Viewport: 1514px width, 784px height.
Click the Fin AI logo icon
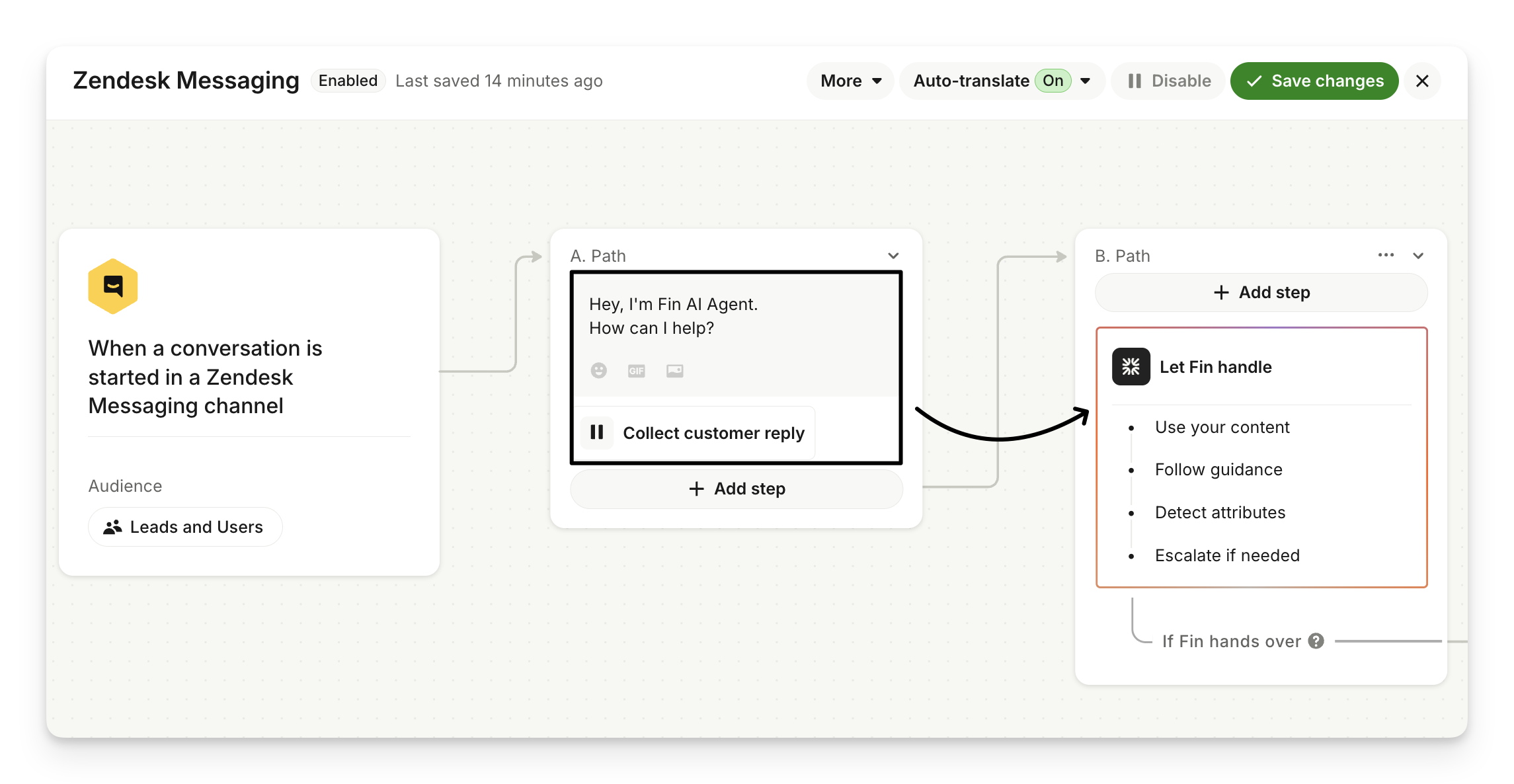(1131, 367)
